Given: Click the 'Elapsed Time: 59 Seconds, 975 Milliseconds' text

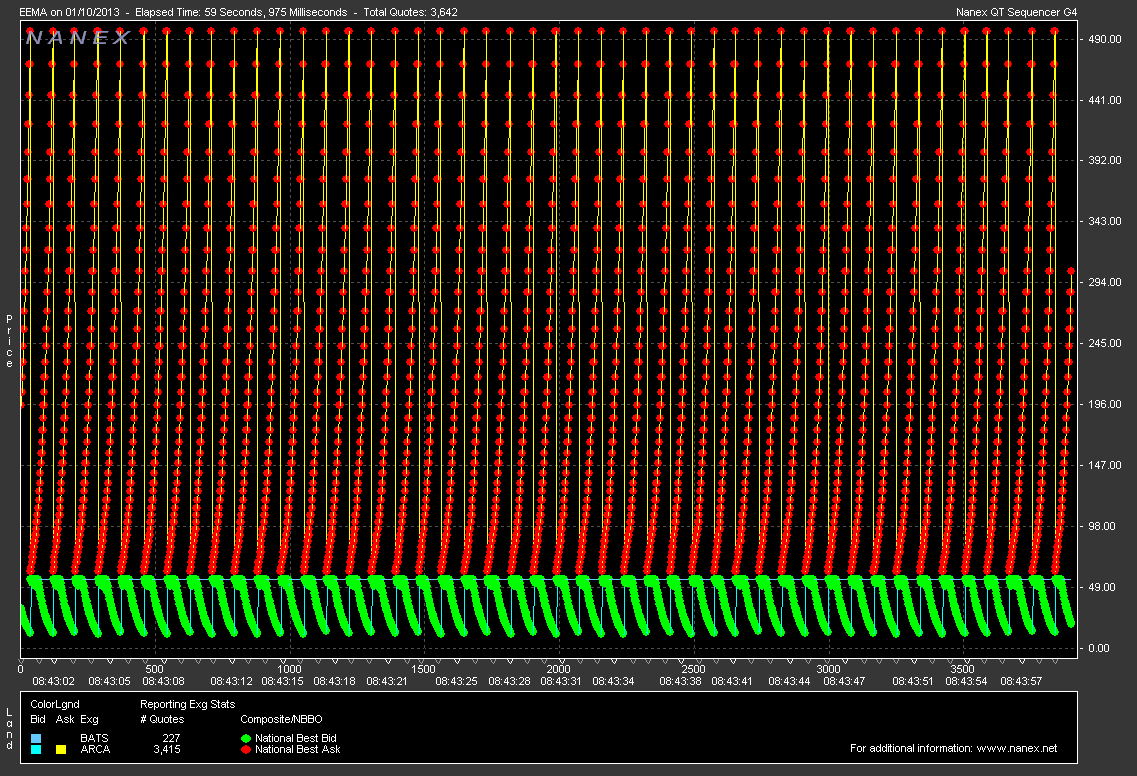Looking at the screenshot, I should point(241,12).
